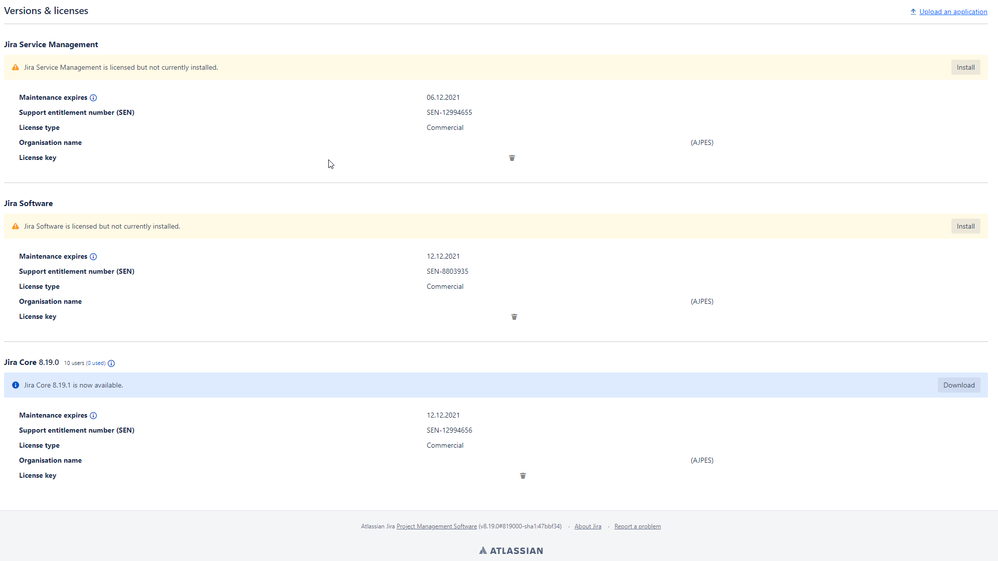This screenshot has width=998, height=561.
Task: Click (AJPES) organisation name under Jira Service Management
Action: pyautogui.click(x=702, y=143)
